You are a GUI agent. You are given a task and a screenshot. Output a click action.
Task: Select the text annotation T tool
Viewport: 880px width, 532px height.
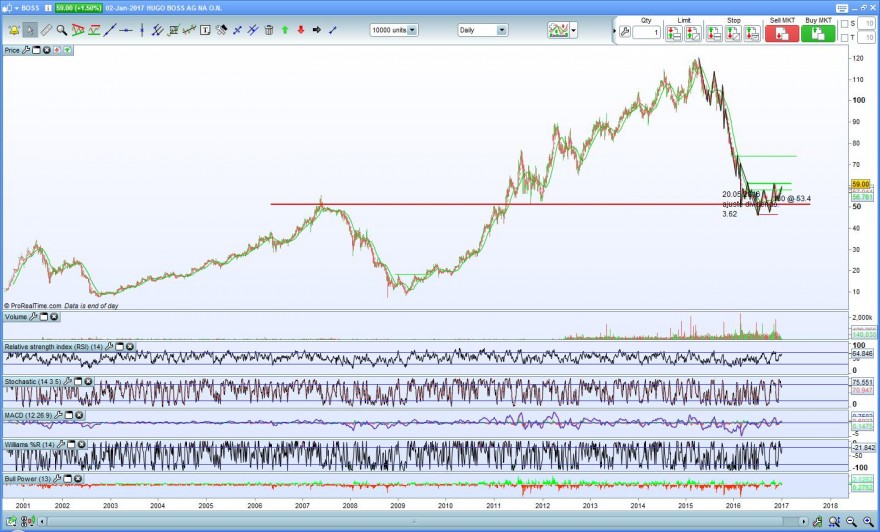205,30
